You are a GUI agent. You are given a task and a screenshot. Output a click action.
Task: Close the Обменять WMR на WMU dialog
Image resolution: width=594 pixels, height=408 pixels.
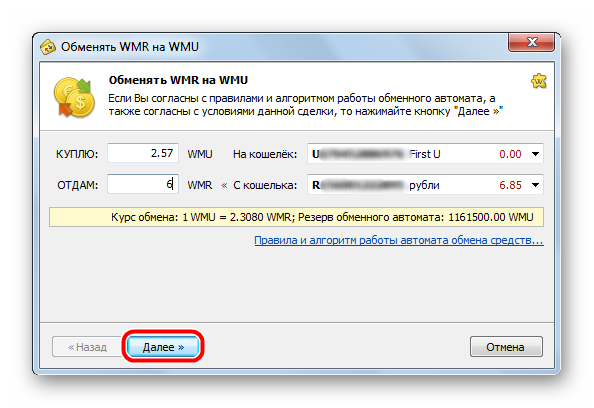pyautogui.click(x=531, y=42)
